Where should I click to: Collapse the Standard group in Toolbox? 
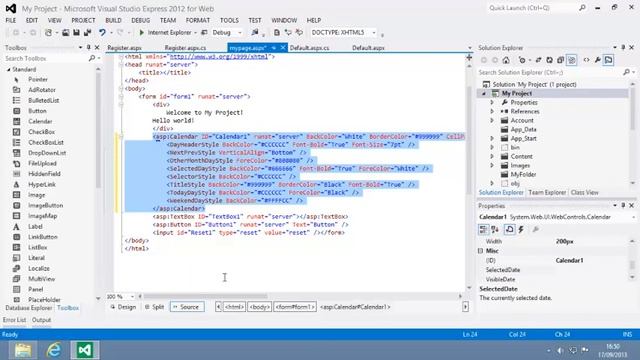[8, 70]
